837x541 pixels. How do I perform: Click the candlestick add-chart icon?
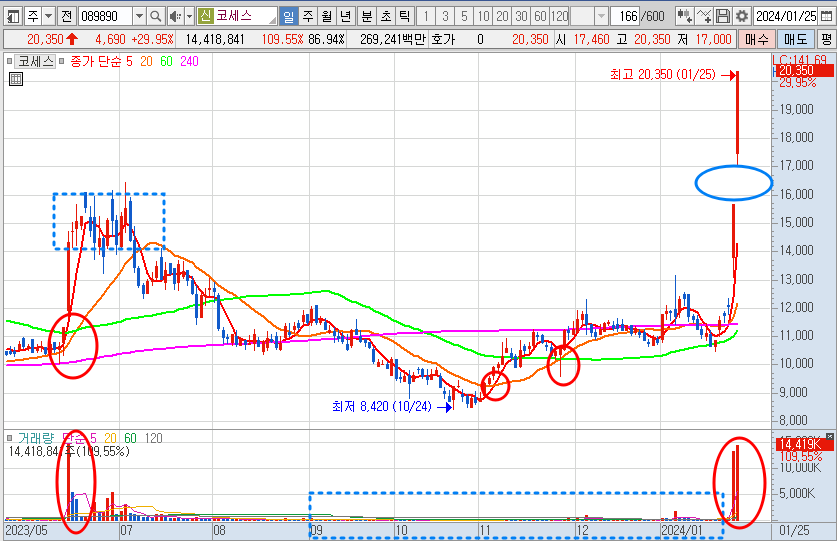click(x=684, y=17)
